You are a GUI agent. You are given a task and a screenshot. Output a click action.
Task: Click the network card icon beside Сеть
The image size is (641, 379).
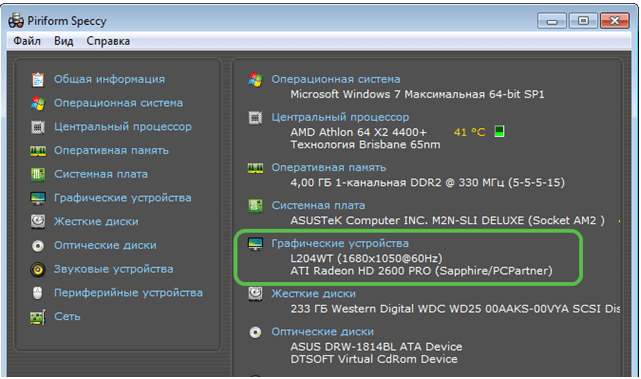(38, 317)
